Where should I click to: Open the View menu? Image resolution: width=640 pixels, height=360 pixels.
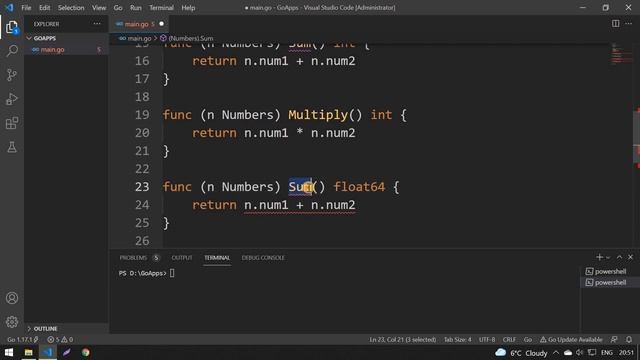tap(99, 8)
